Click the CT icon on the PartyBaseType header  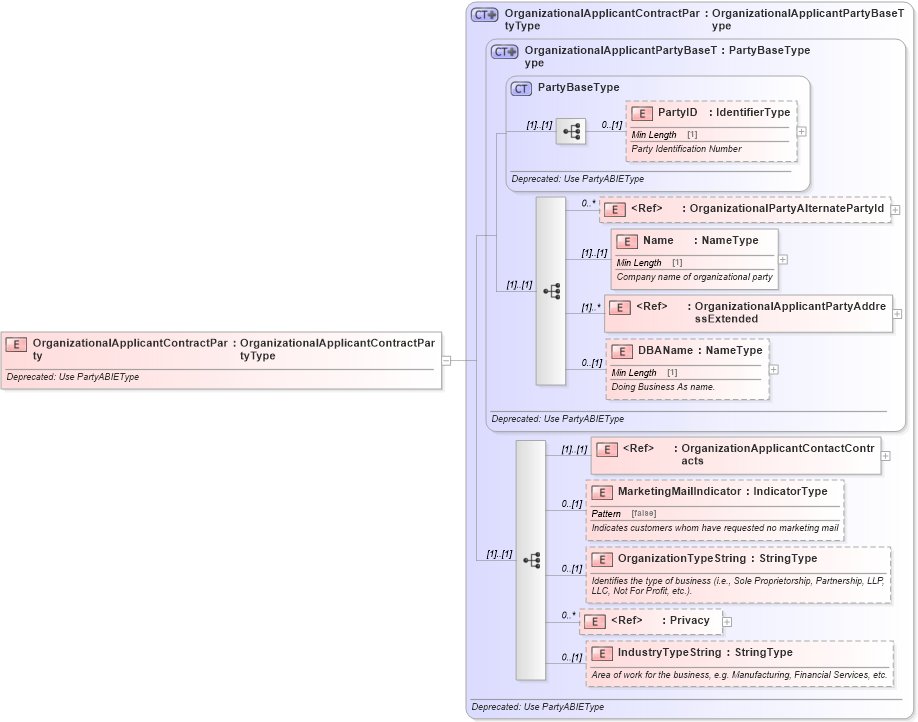(x=519, y=88)
